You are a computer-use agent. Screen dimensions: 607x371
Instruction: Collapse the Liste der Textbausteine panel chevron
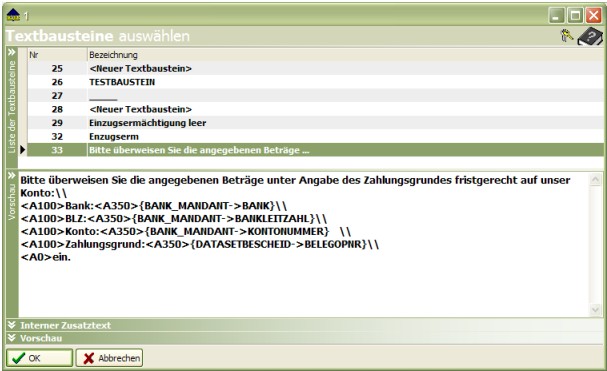click(12, 52)
